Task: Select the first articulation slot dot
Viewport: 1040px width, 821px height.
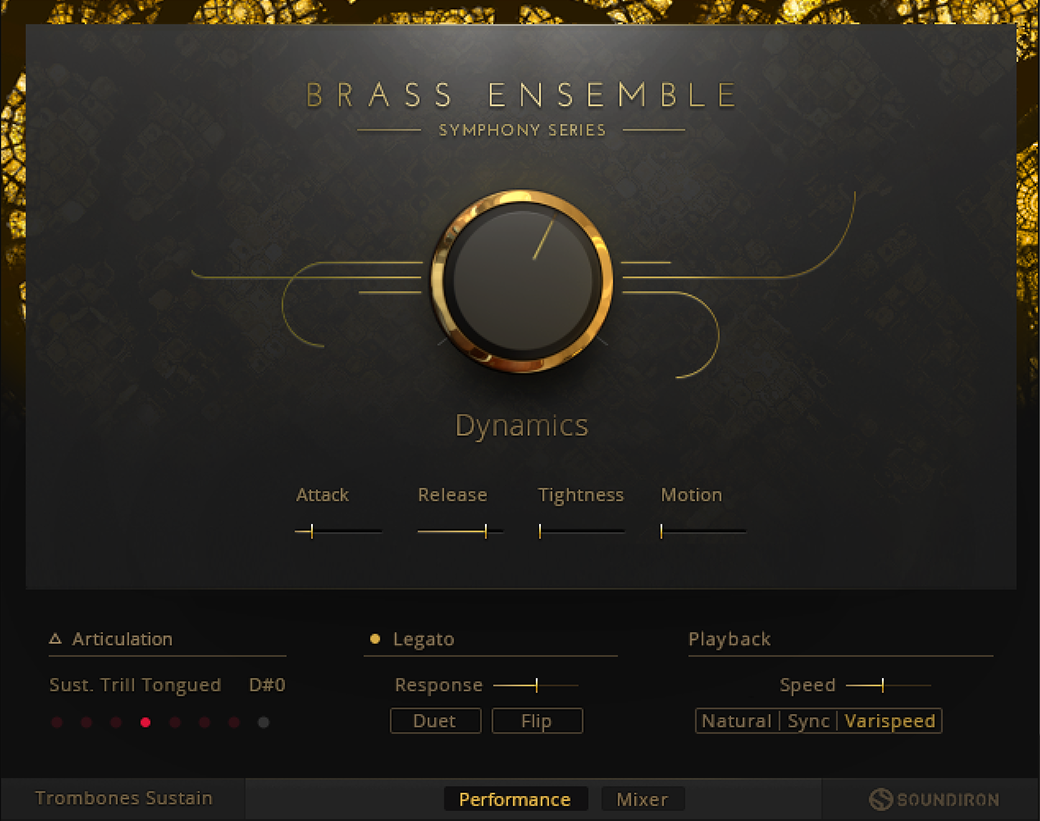Action: coord(57,722)
